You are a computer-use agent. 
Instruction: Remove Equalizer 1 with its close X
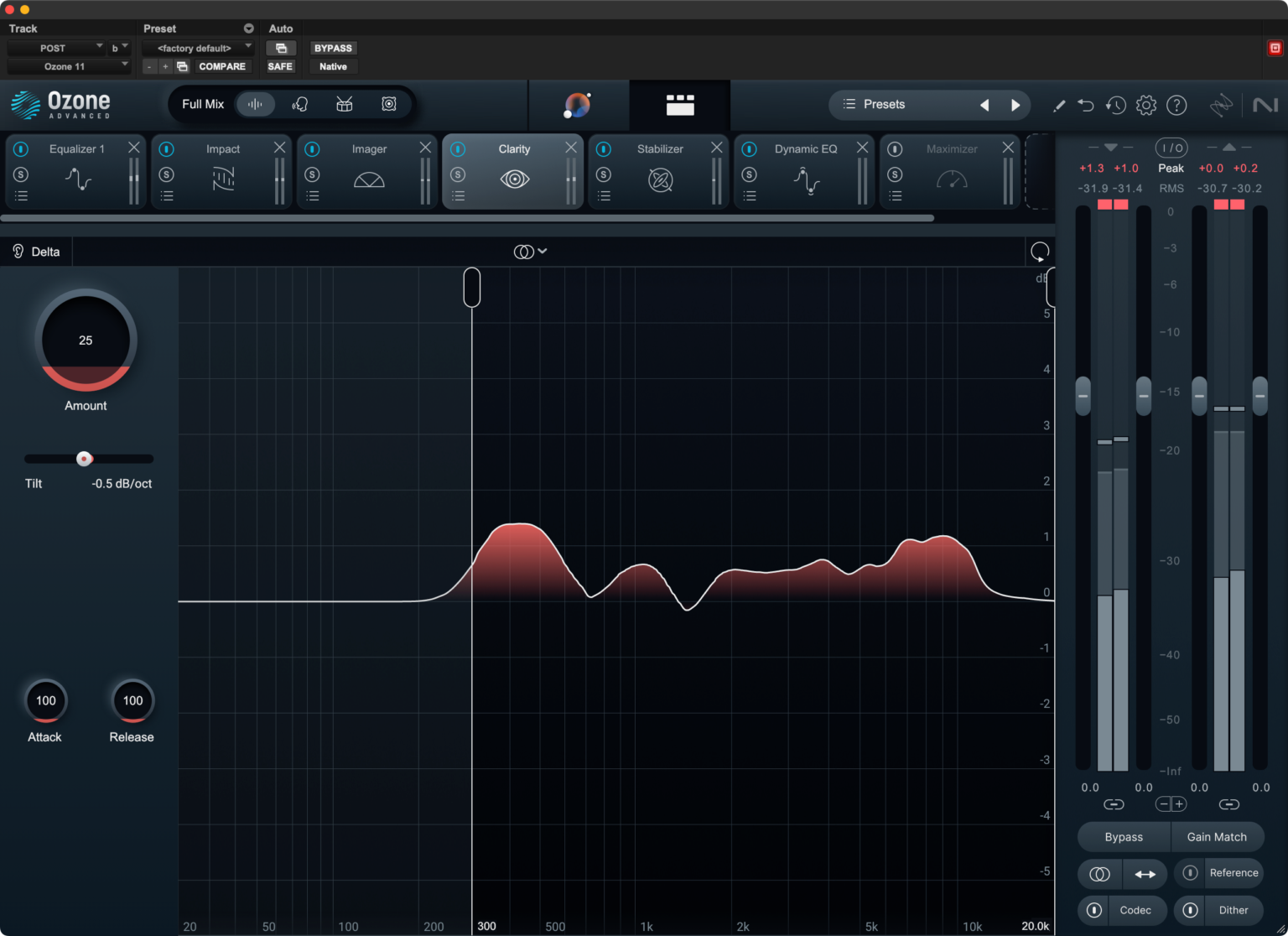point(133,147)
